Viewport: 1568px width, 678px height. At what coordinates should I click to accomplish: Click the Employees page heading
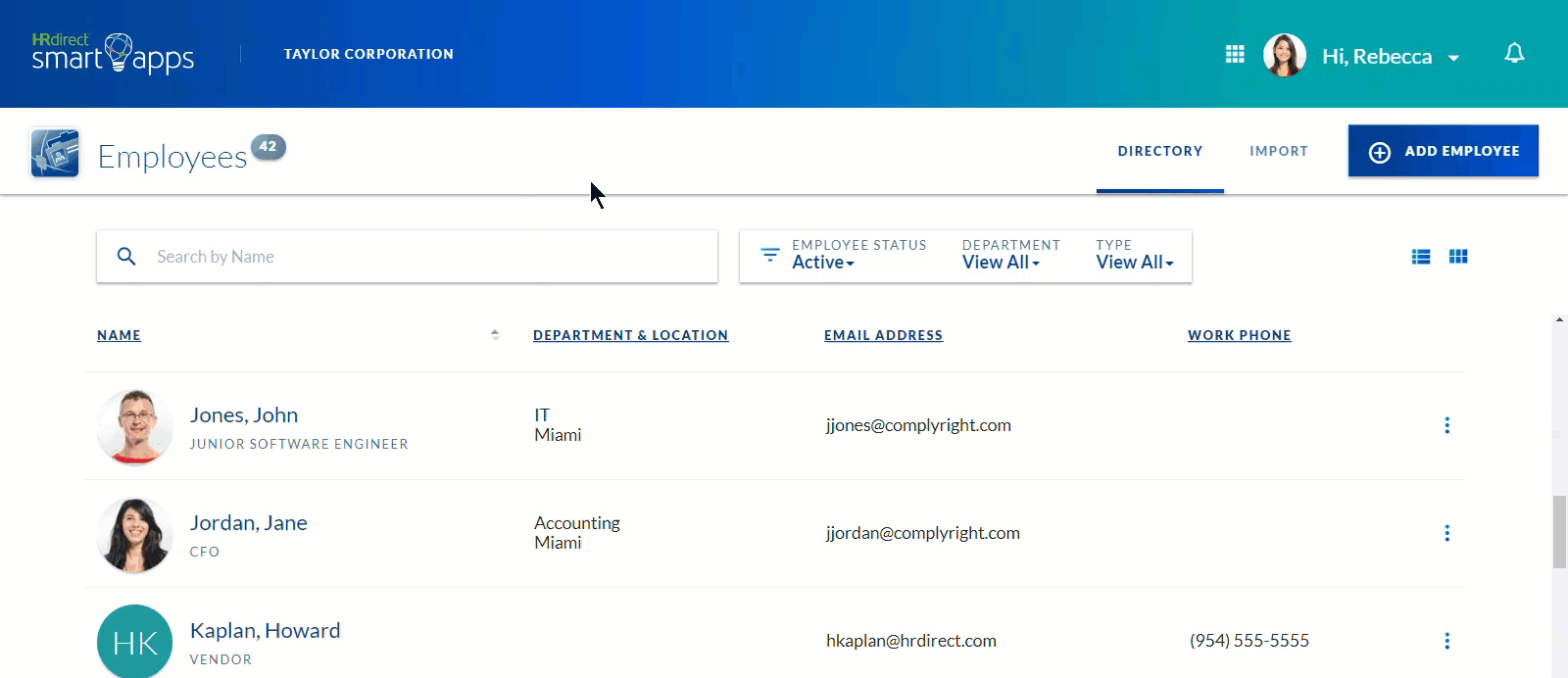172,157
